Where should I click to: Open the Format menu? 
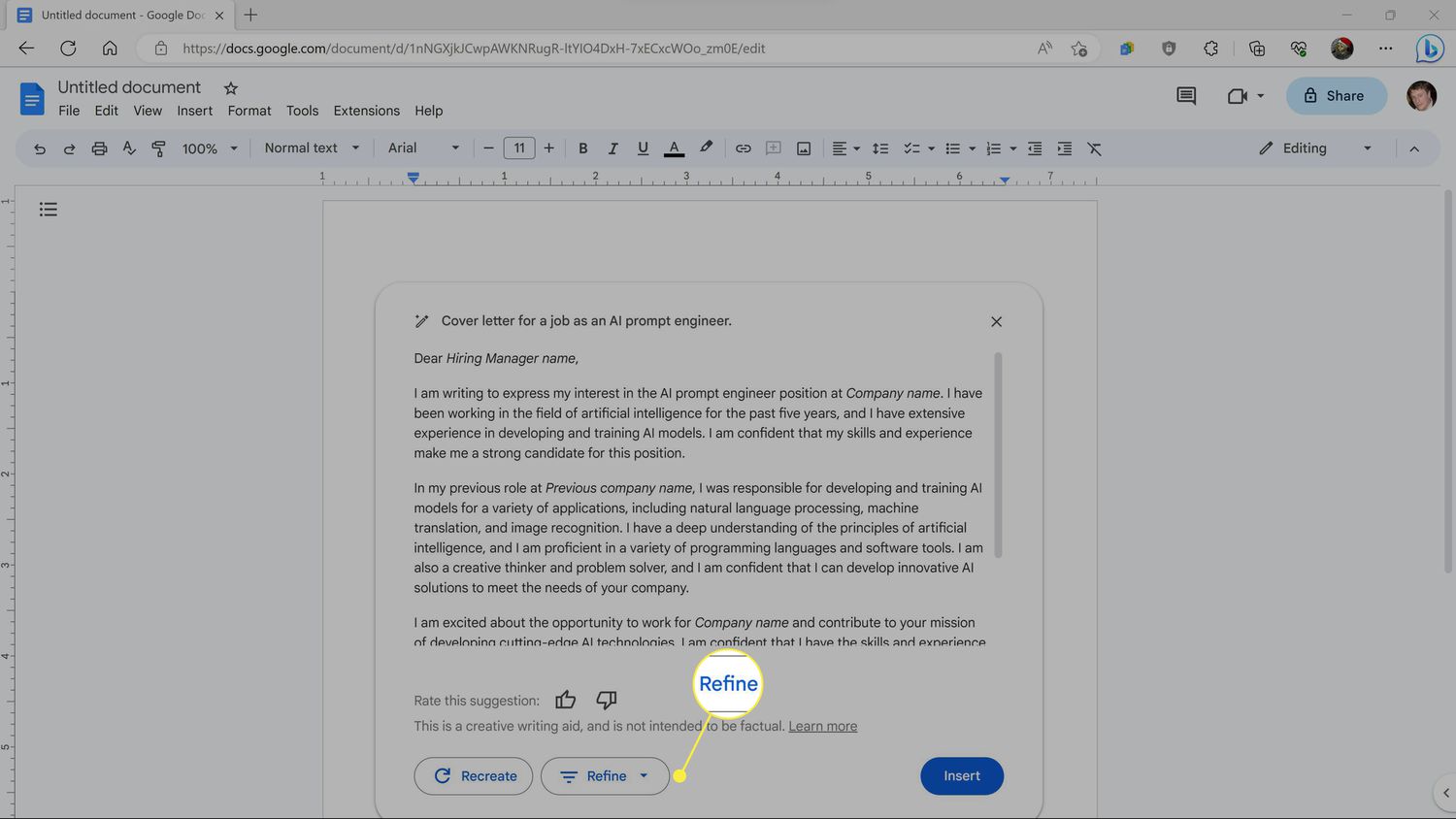coord(249,111)
